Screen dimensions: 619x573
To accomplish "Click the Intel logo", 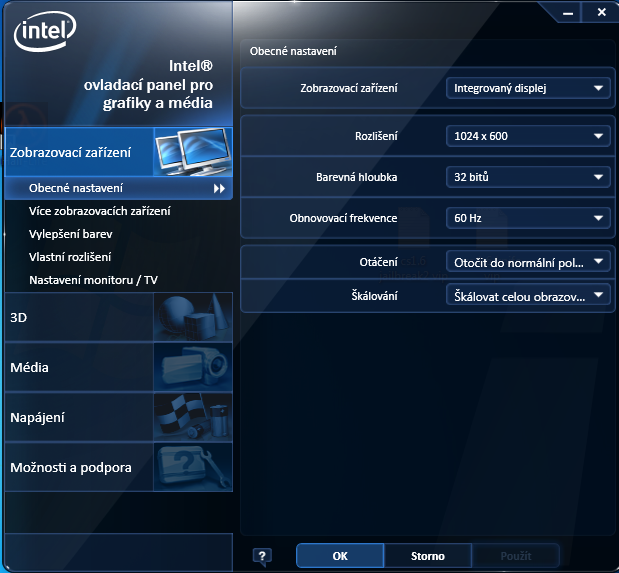I will coord(45,31).
